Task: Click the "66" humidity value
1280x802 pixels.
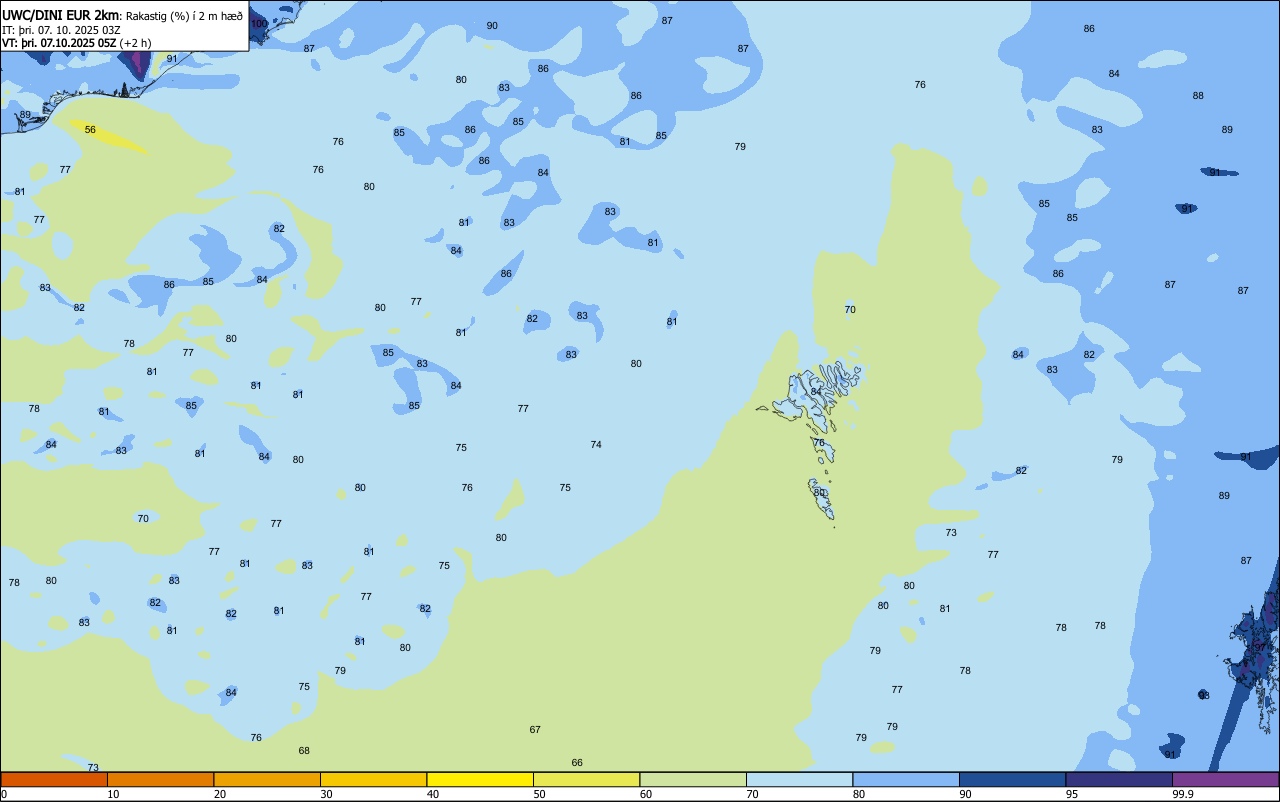Action: click(x=577, y=763)
